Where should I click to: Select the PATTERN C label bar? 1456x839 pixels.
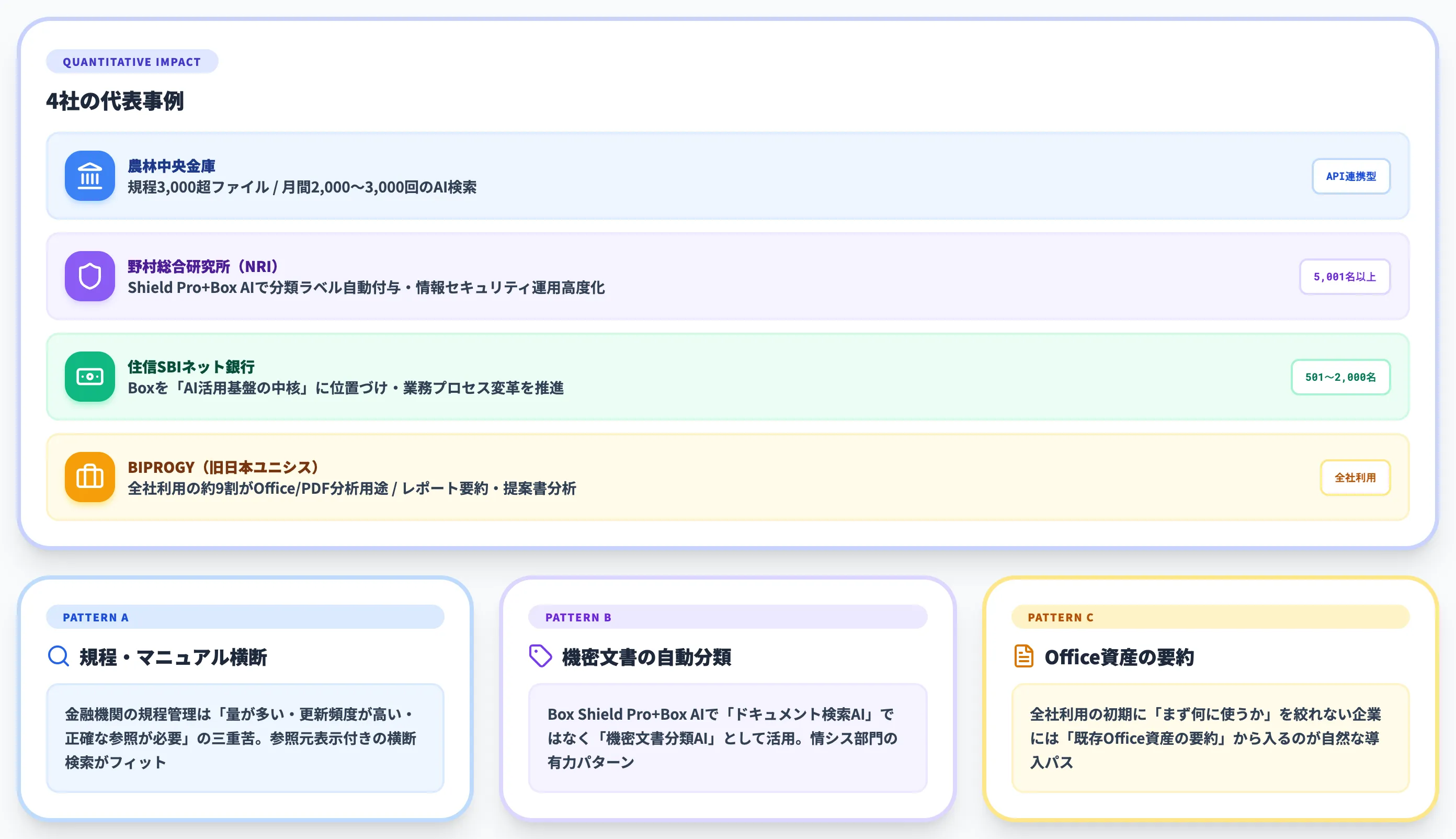(1210, 617)
